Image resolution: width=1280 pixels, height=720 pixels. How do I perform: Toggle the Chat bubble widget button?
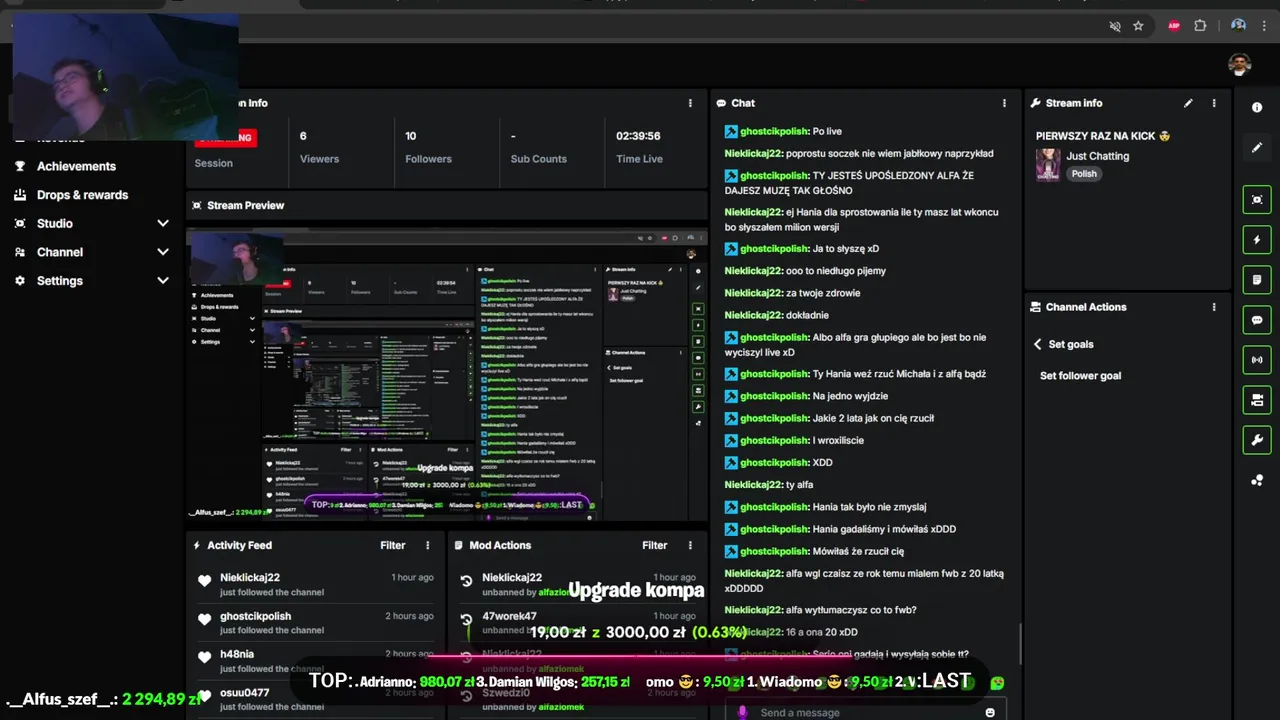click(x=1257, y=320)
